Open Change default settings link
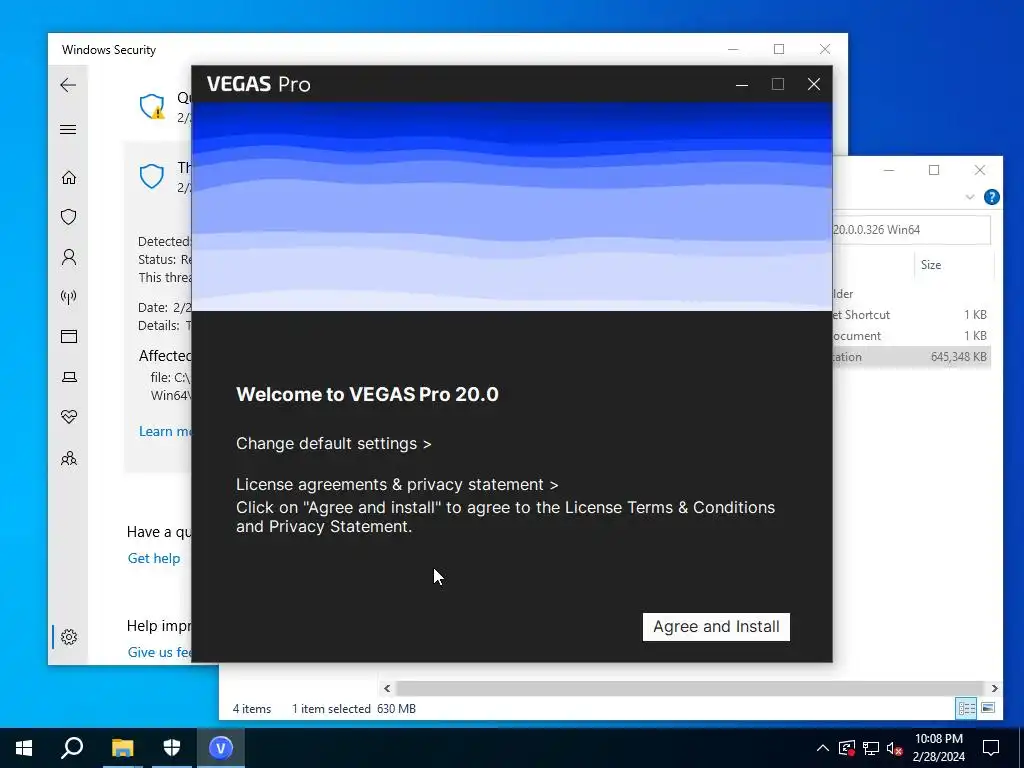The width and height of the screenshot is (1024, 768). point(333,443)
